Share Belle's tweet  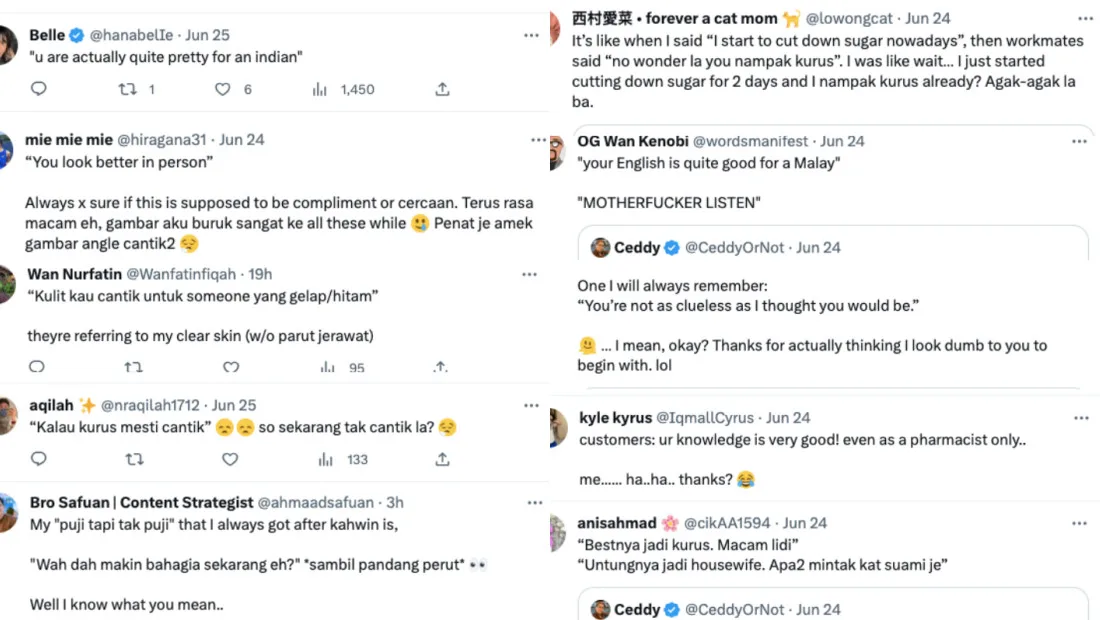[x=442, y=89]
